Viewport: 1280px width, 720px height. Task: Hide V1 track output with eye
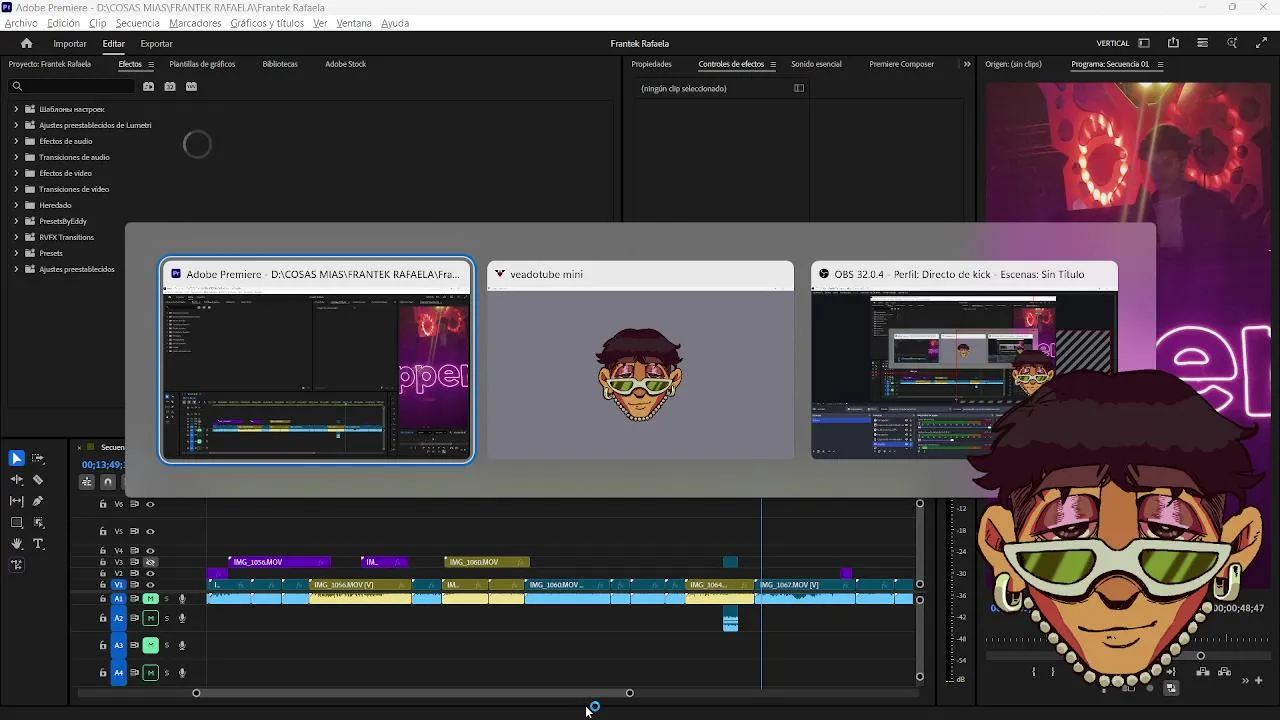(x=150, y=585)
